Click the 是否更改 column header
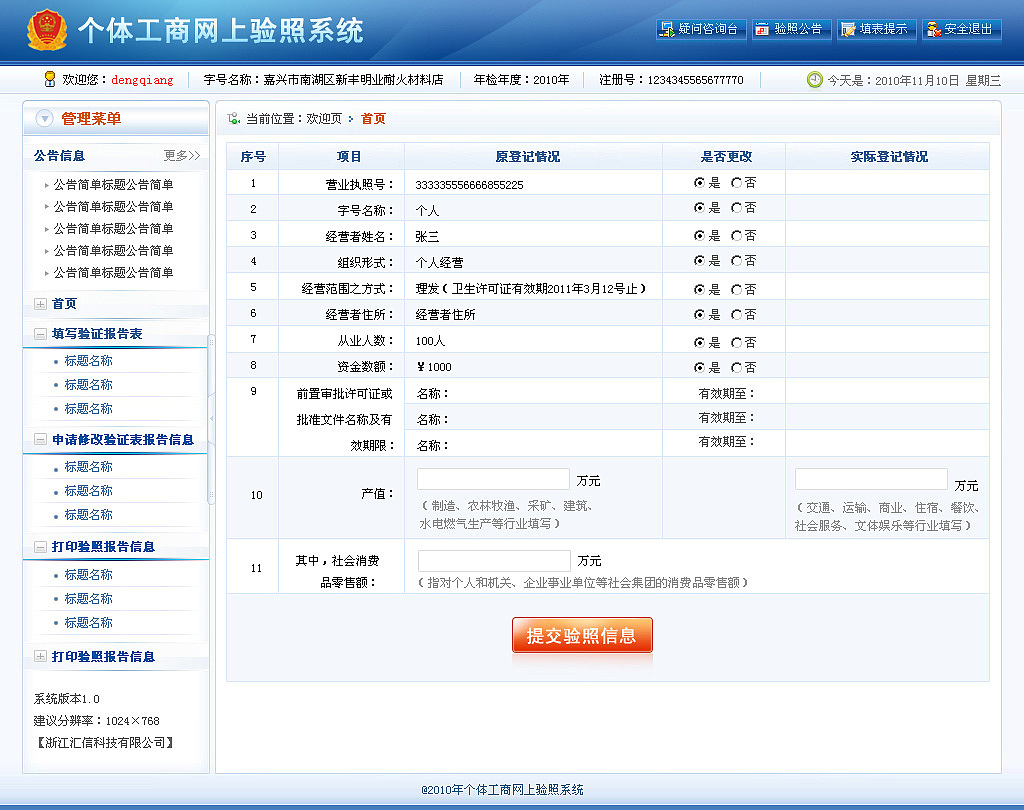This screenshot has height=810, width=1024. [726, 157]
